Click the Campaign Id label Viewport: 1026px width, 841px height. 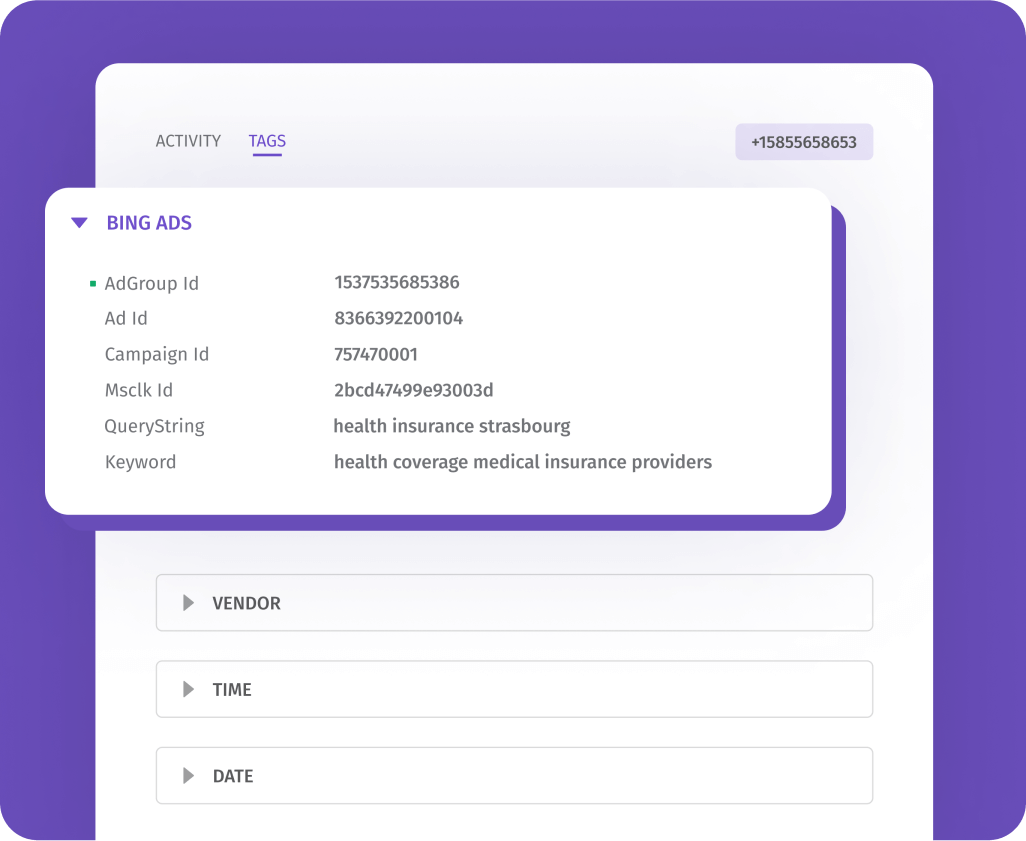(x=157, y=354)
